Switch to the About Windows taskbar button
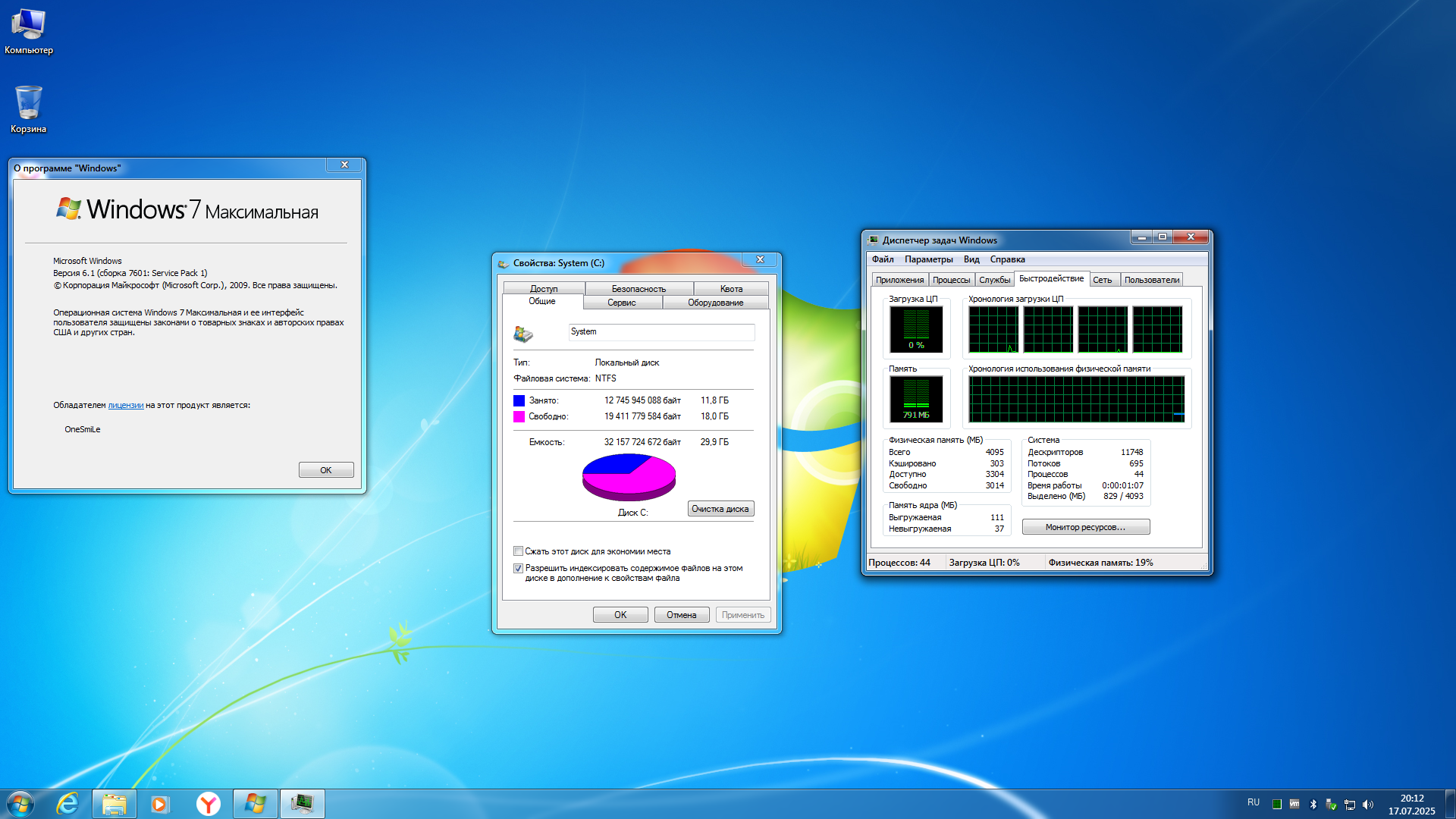This screenshot has width=1456, height=819. [255, 804]
